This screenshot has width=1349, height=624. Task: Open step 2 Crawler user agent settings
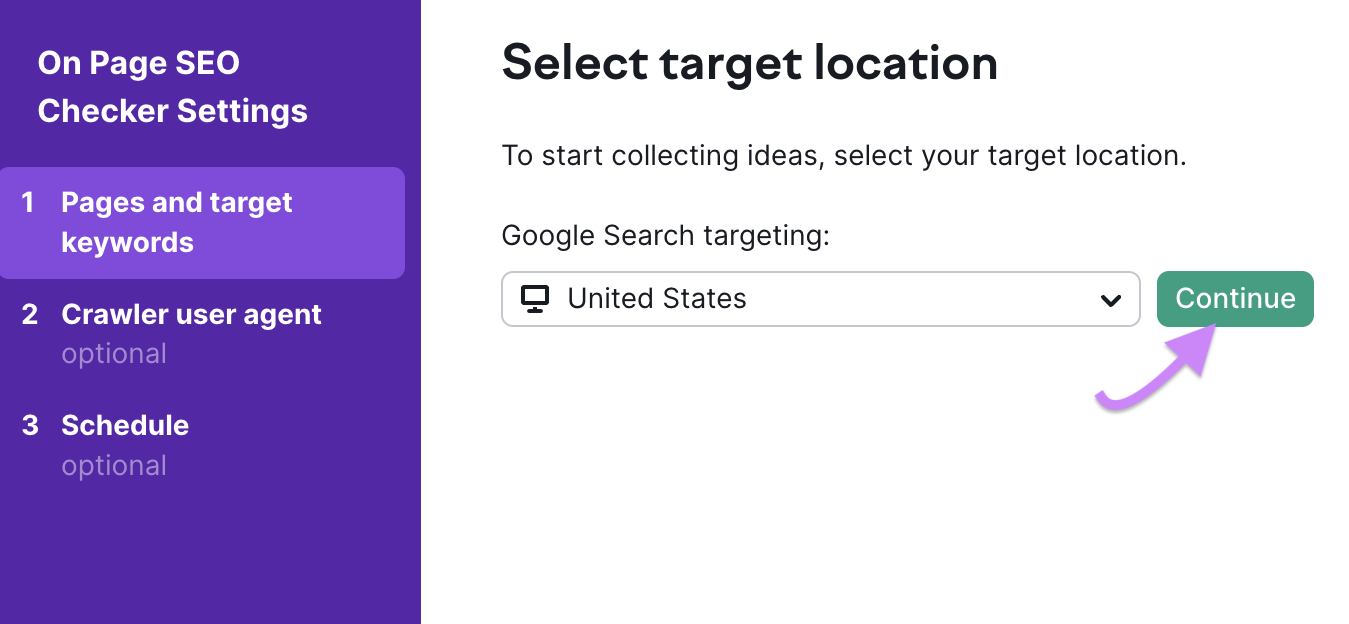point(192,314)
